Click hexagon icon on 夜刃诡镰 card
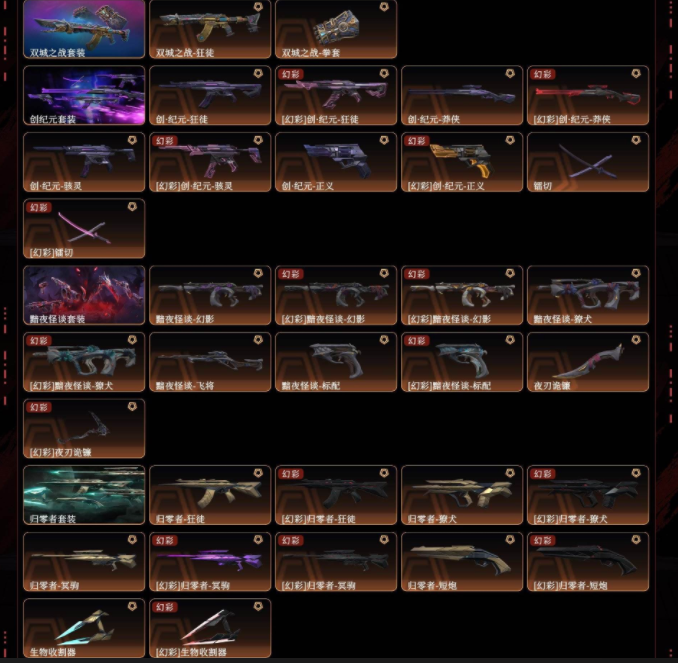The width and height of the screenshot is (678, 663). pyautogui.click(x=636, y=340)
